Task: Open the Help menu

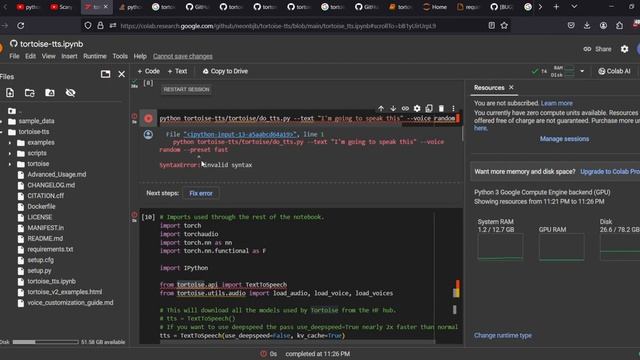Action: click(140, 56)
